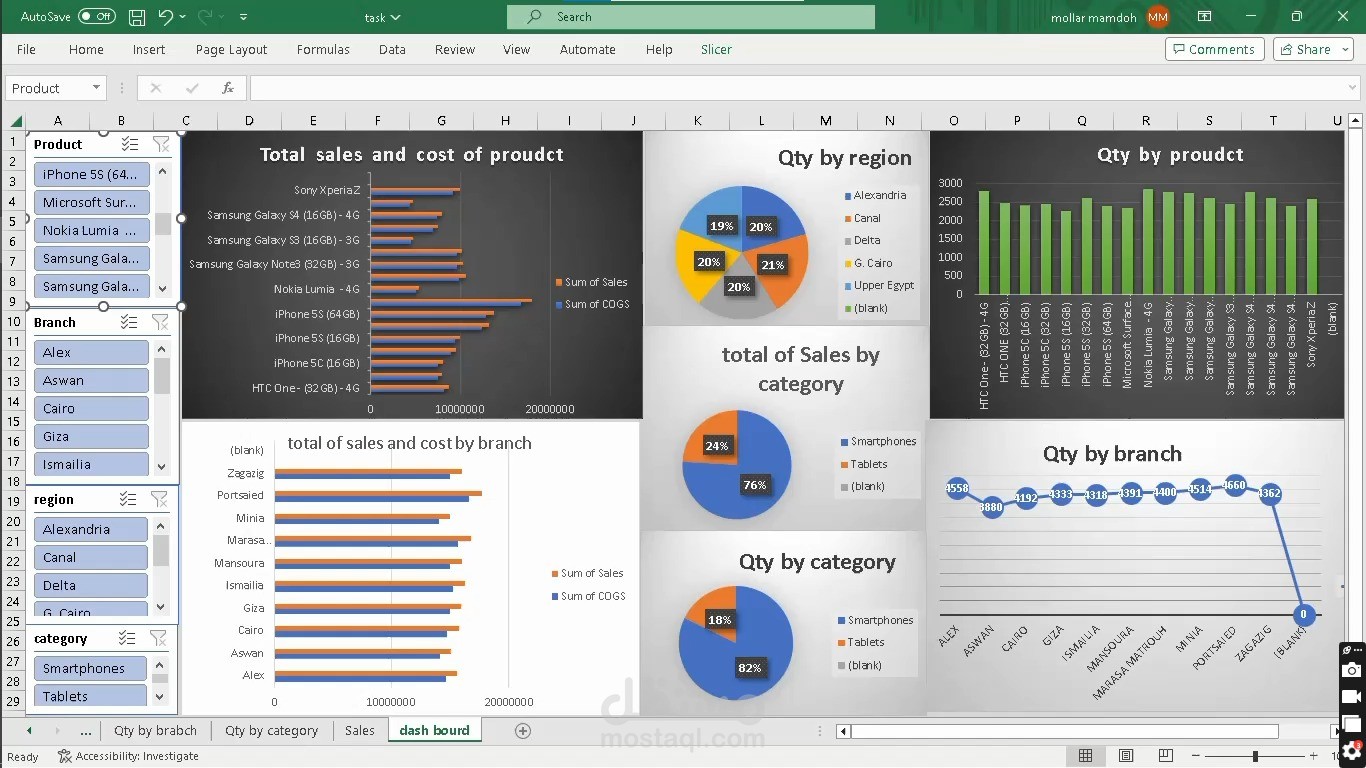
Task: Click the Insert Function fx icon
Action: (x=228, y=88)
